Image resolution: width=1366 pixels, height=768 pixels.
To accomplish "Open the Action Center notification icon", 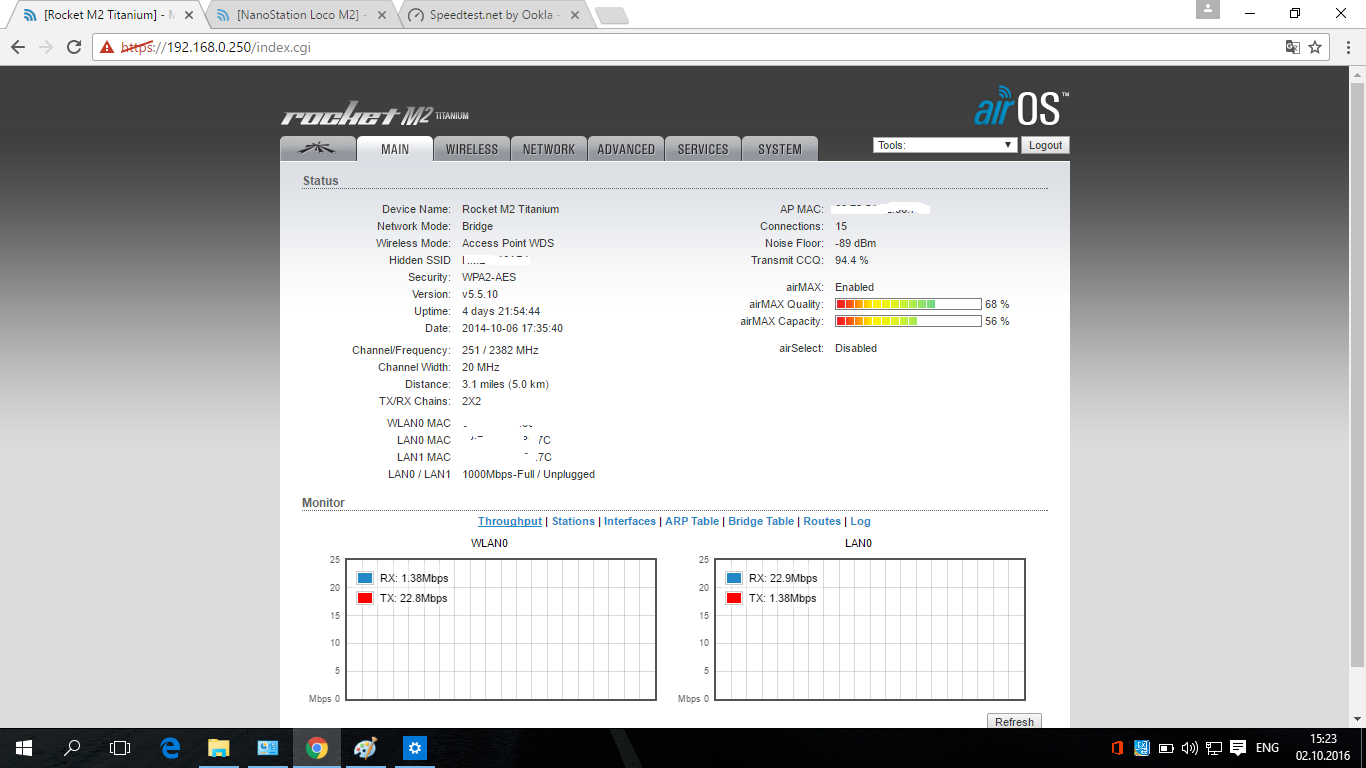I will tap(1238, 748).
